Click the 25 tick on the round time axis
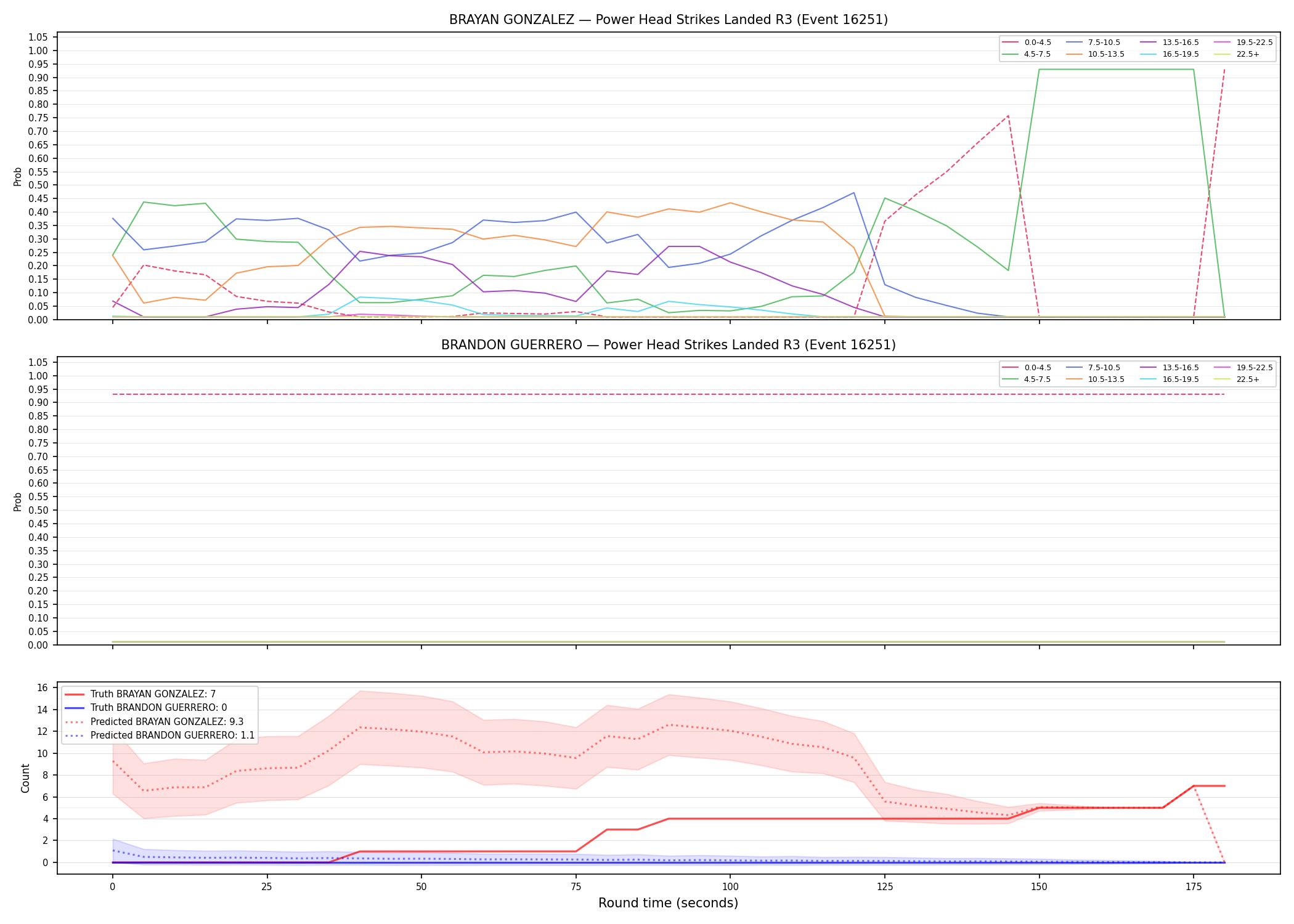Viewport: 1294px width, 924px height. (267, 887)
